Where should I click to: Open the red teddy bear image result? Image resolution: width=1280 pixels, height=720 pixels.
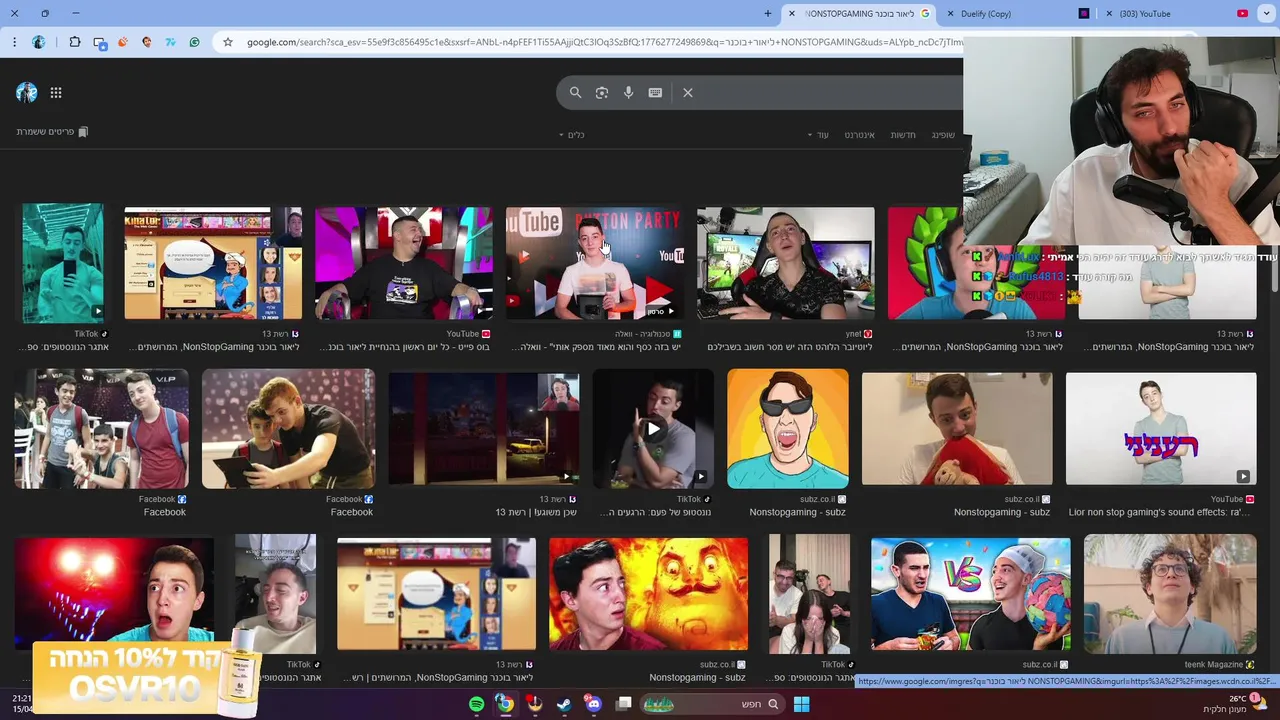click(957, 429)
